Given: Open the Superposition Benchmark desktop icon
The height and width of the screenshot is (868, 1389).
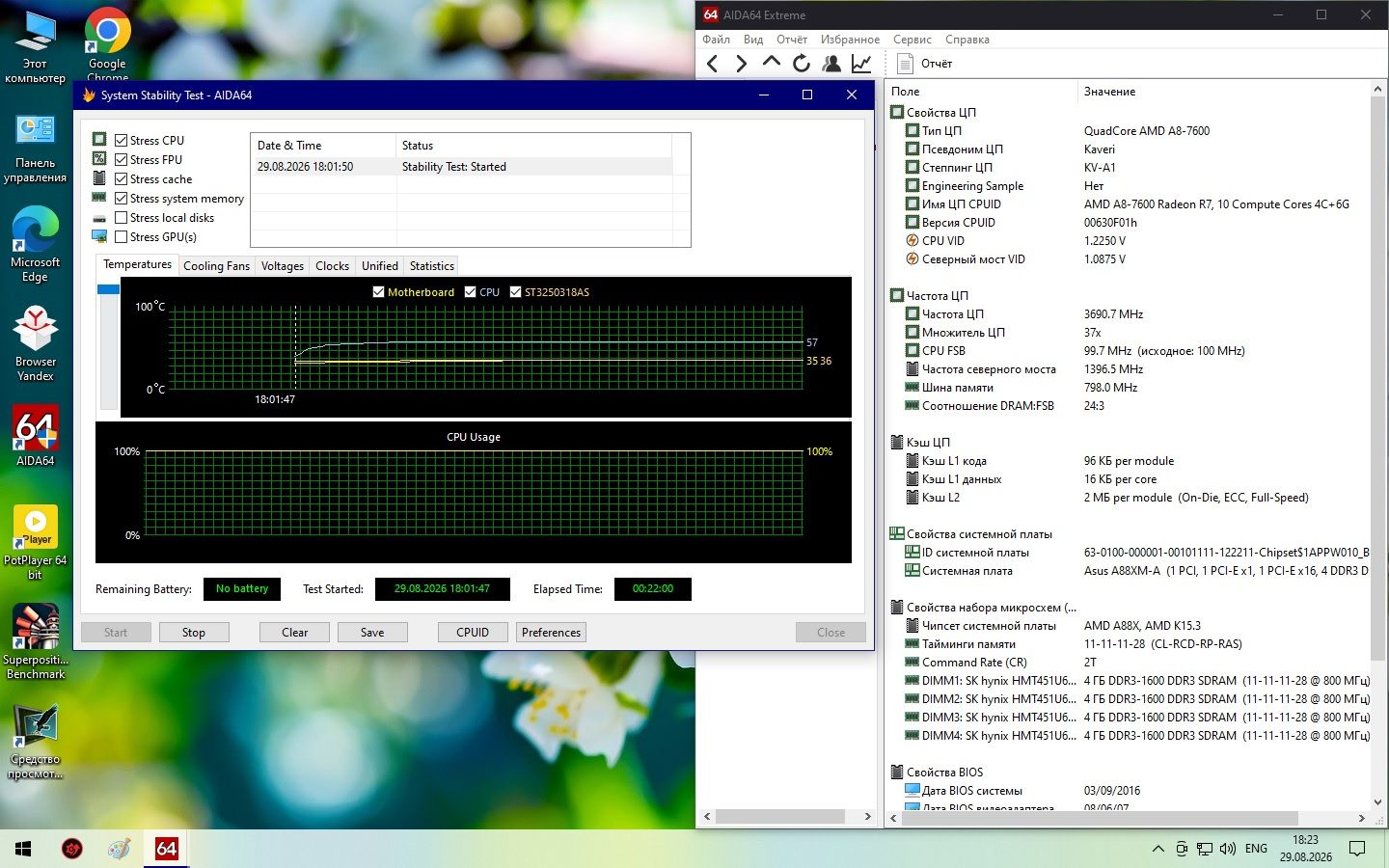Looking at the screenshot, I should [x=36, y=641].
